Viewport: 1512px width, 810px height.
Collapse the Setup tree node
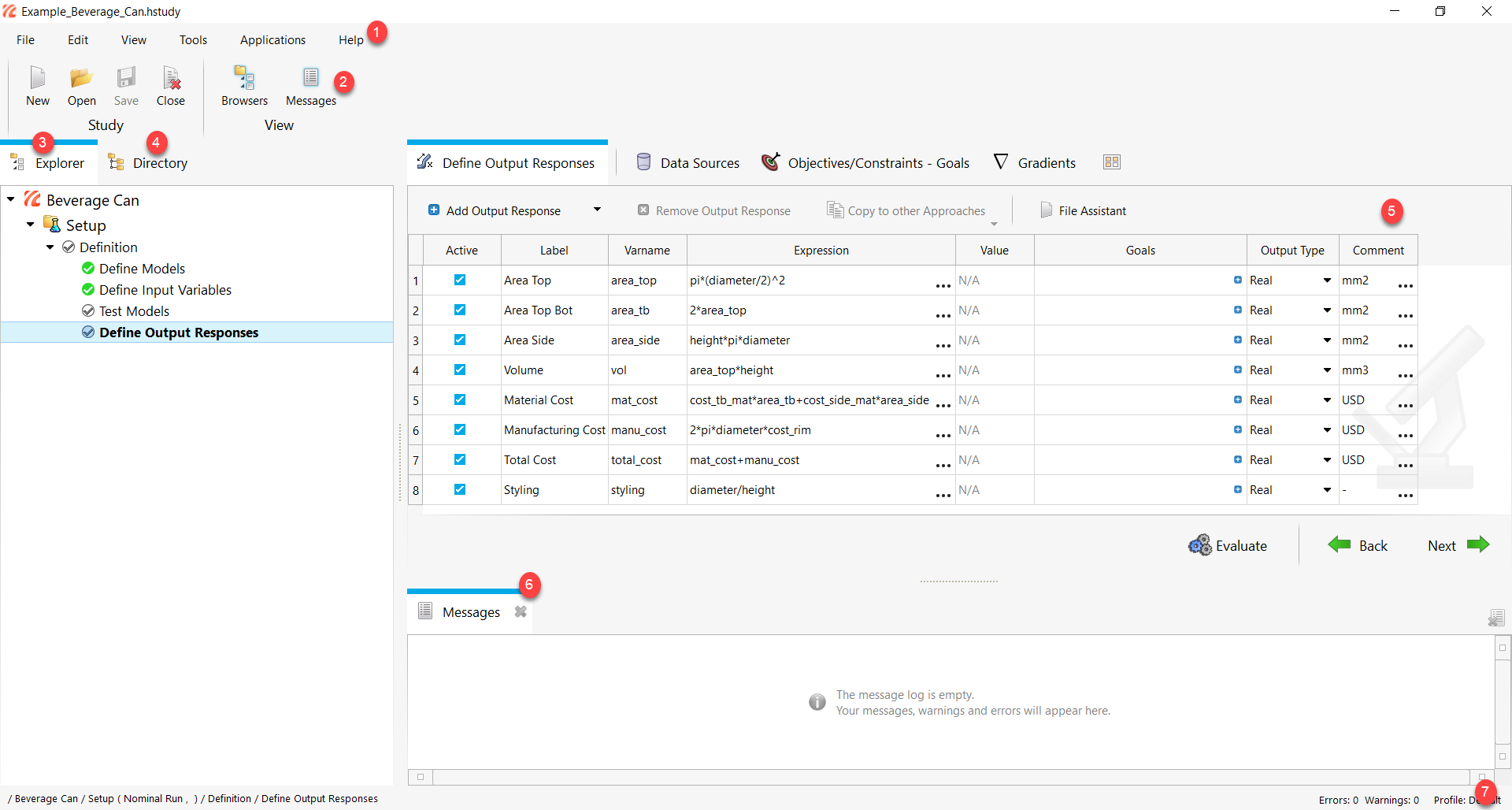[x=30, y=225]
